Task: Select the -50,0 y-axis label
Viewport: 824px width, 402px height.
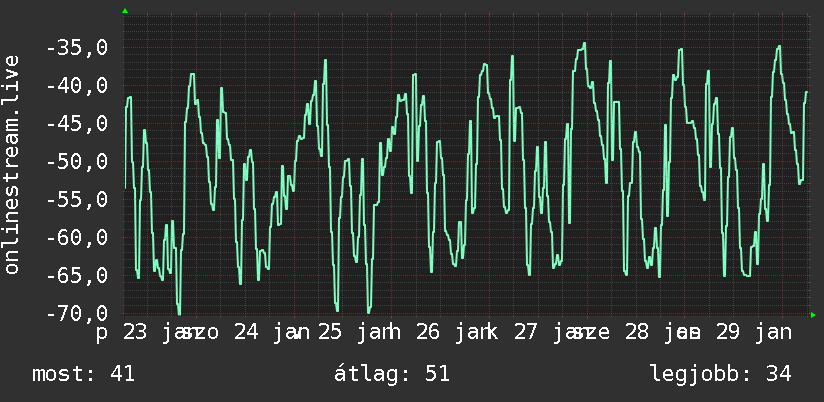Action: (x=77, y=162)
